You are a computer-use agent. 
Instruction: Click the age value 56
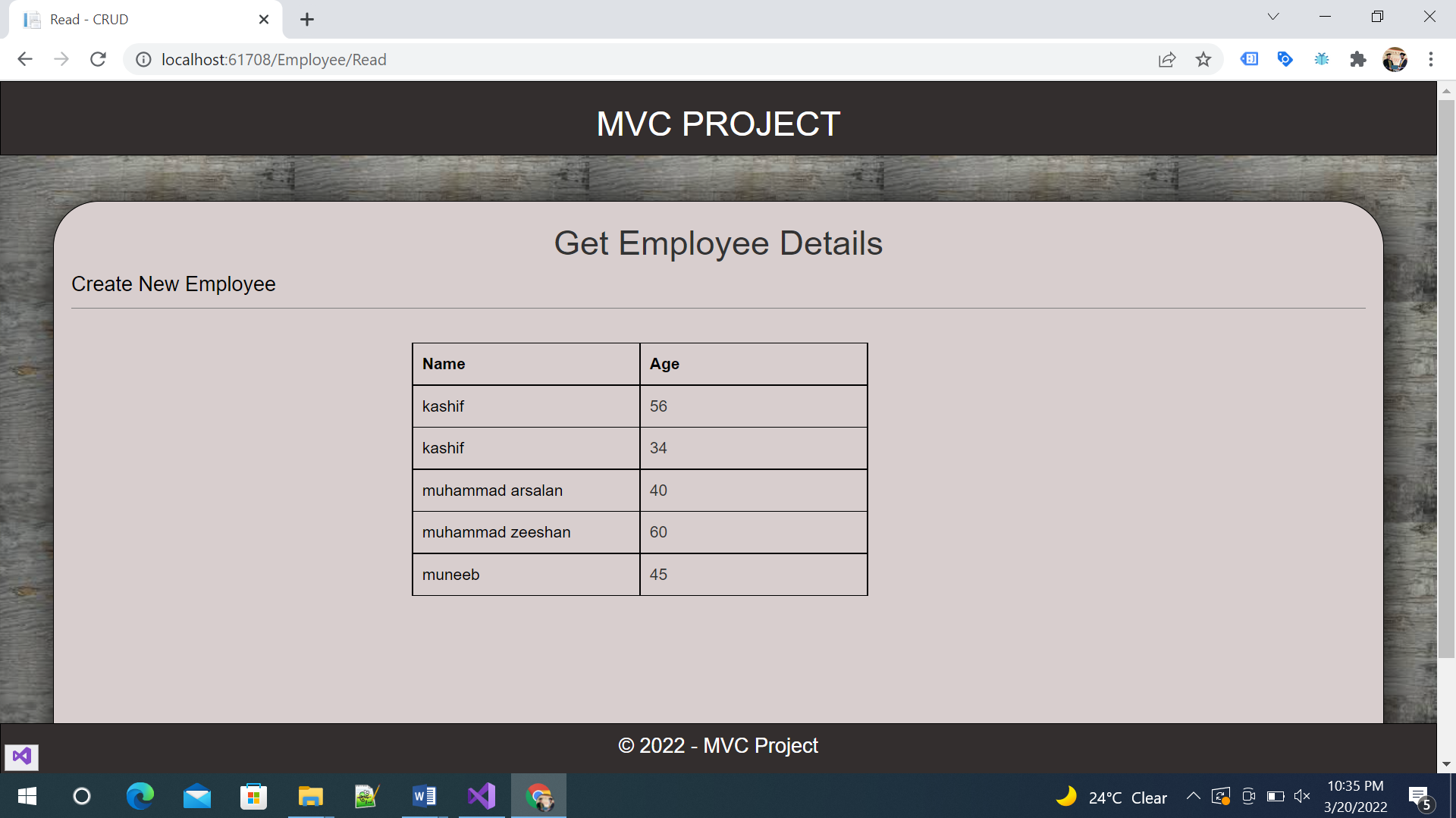(x=658, y=406)
